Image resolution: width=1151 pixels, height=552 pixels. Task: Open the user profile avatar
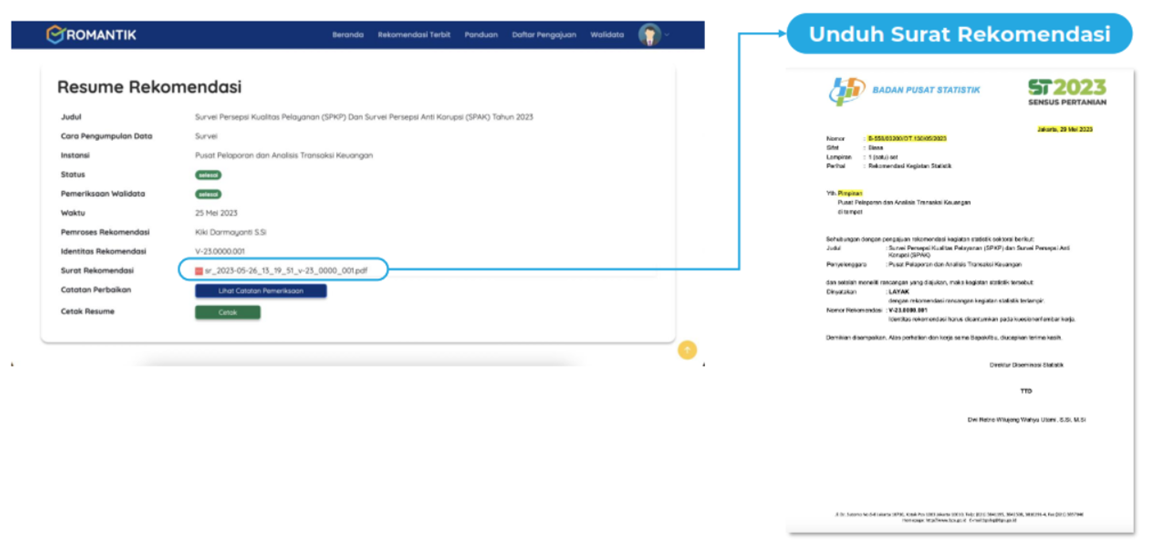click(x=649, y=35)
